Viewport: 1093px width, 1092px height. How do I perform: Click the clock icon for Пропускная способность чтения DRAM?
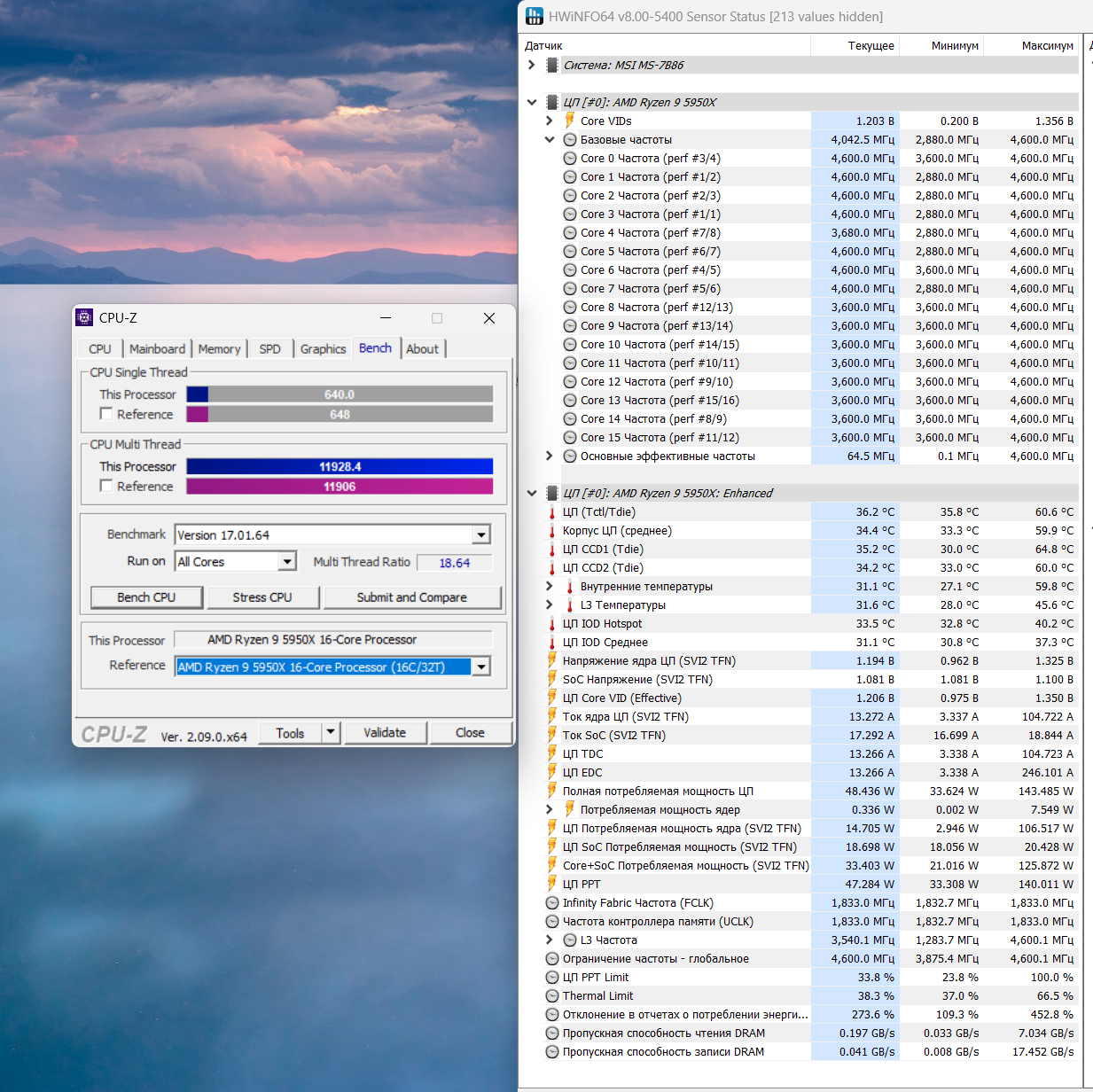pos(552,1033)
